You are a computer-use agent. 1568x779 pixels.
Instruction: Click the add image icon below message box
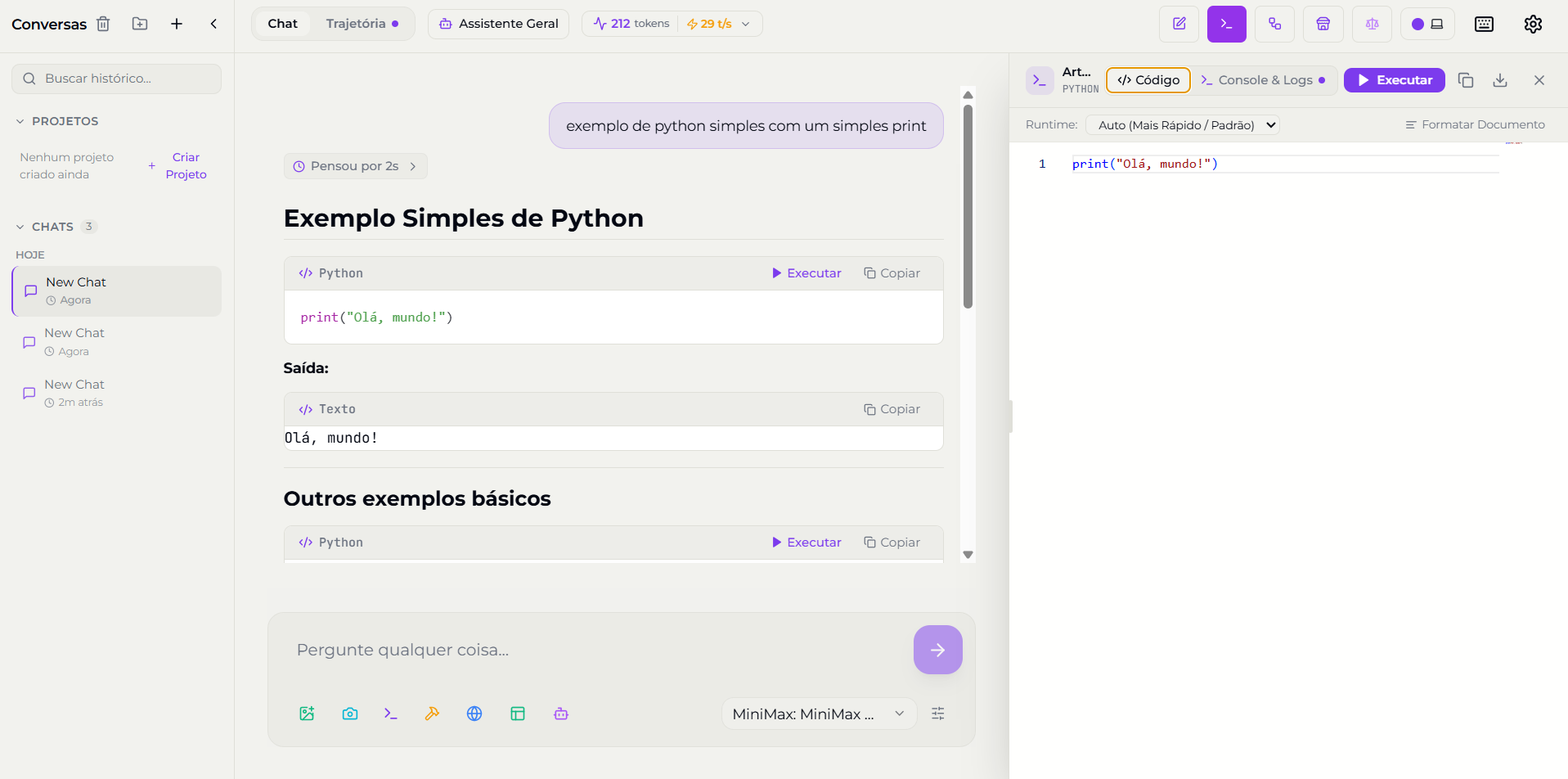click(307, 714)
